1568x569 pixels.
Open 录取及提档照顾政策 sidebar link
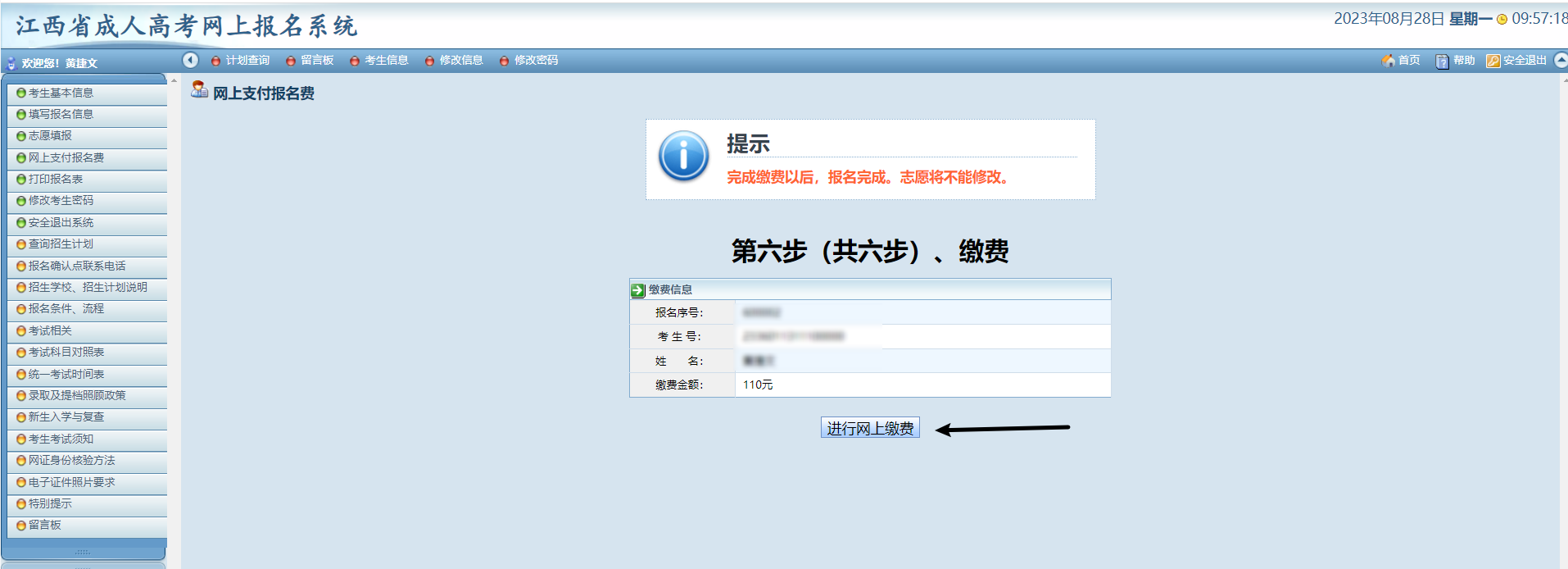(77, 395)
